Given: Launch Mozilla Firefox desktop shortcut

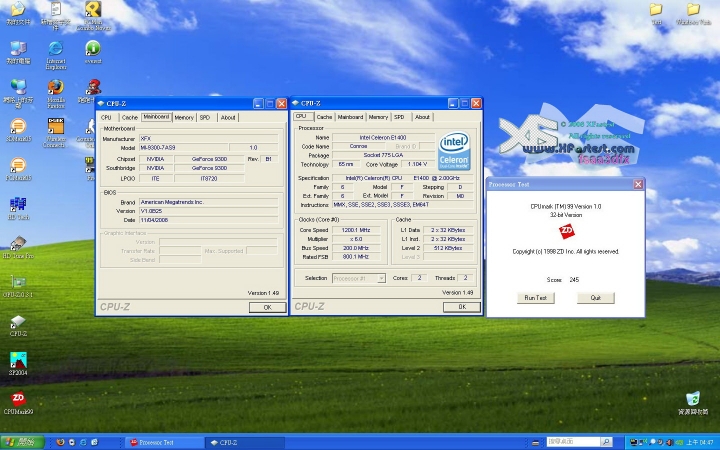Looking at the screenshot, I should [56, 93].
